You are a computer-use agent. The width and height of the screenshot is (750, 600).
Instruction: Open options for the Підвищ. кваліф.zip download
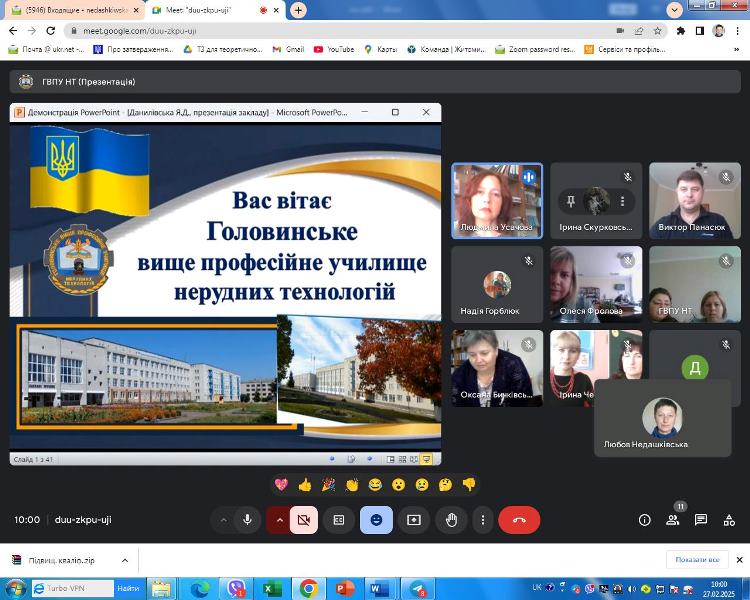125,560
